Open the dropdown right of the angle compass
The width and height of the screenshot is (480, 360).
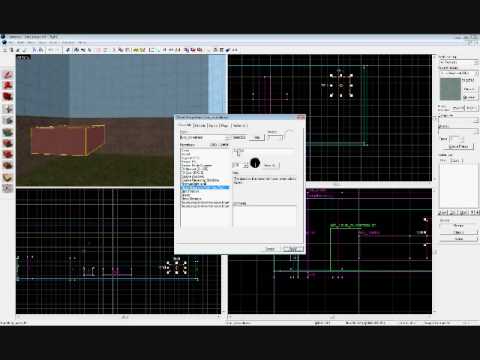tap(271, 165)
